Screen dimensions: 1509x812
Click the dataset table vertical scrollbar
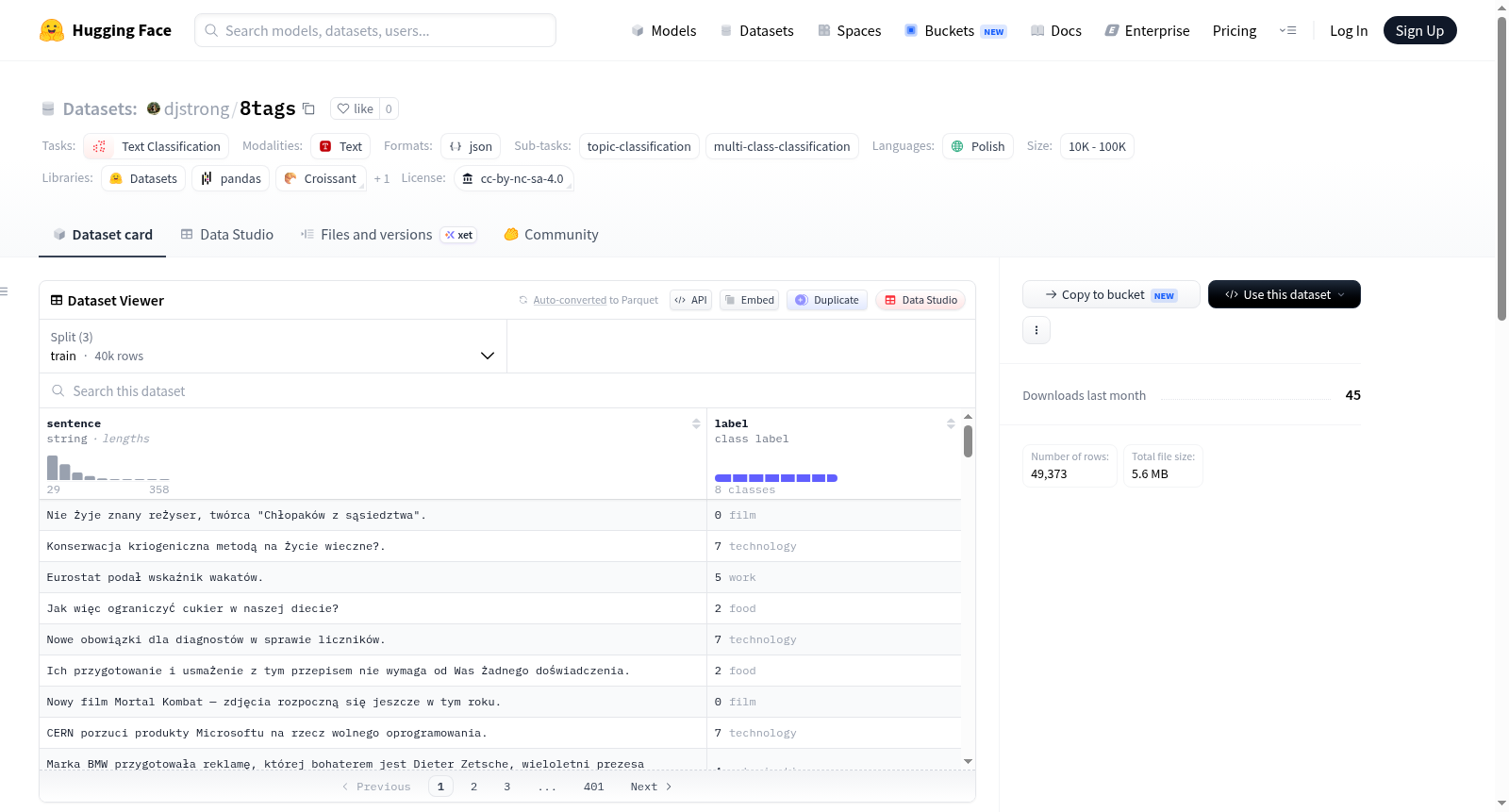[x=968, y=441]
